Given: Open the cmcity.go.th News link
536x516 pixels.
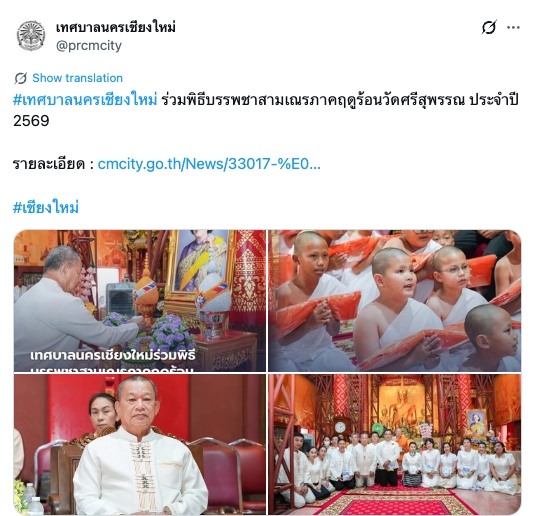Looking at the screenshot, I should [209, 164].
